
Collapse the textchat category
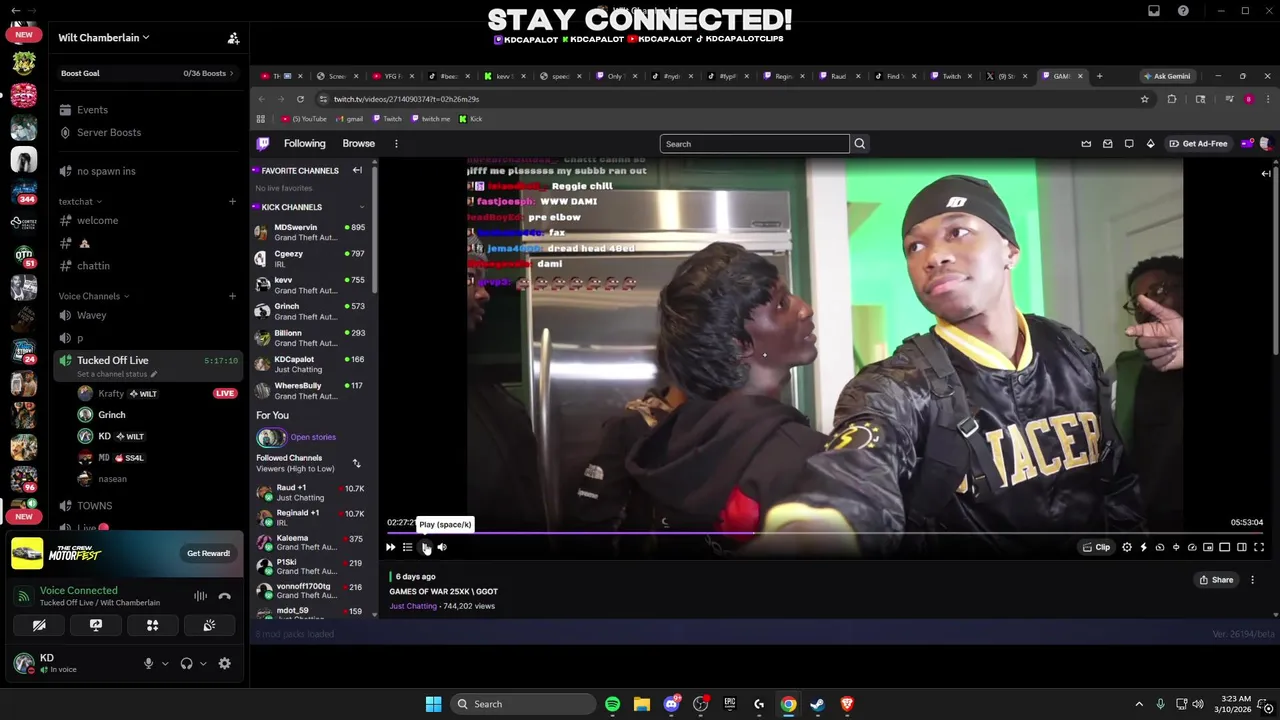pos(80,201)
